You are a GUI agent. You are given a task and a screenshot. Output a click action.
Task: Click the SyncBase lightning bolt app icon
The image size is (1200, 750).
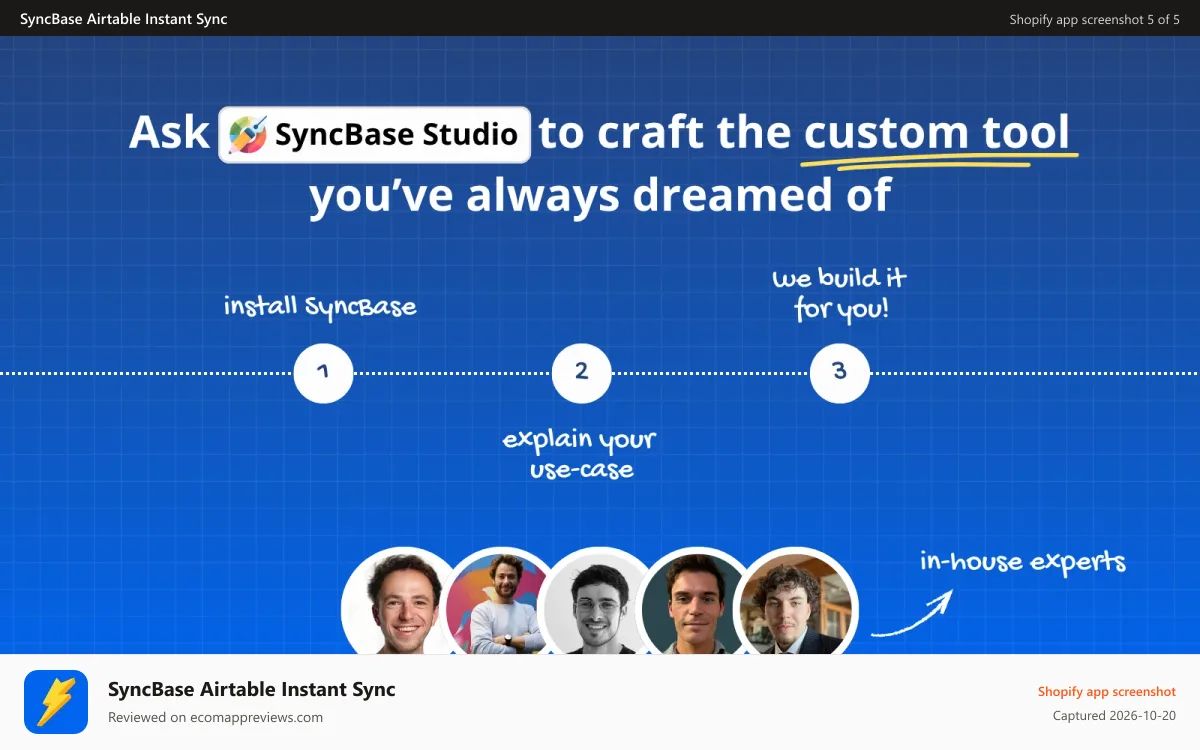click(56, 702)
